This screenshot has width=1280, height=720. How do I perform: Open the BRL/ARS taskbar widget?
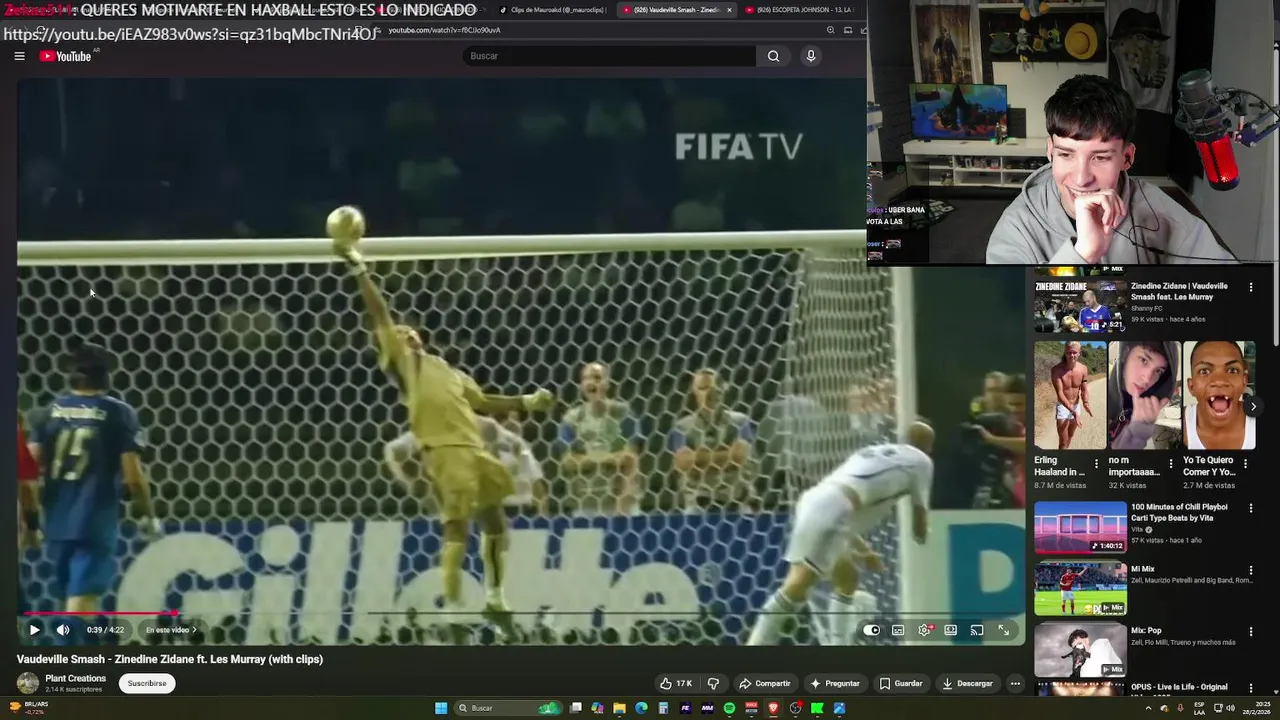[x=29, y=708]
